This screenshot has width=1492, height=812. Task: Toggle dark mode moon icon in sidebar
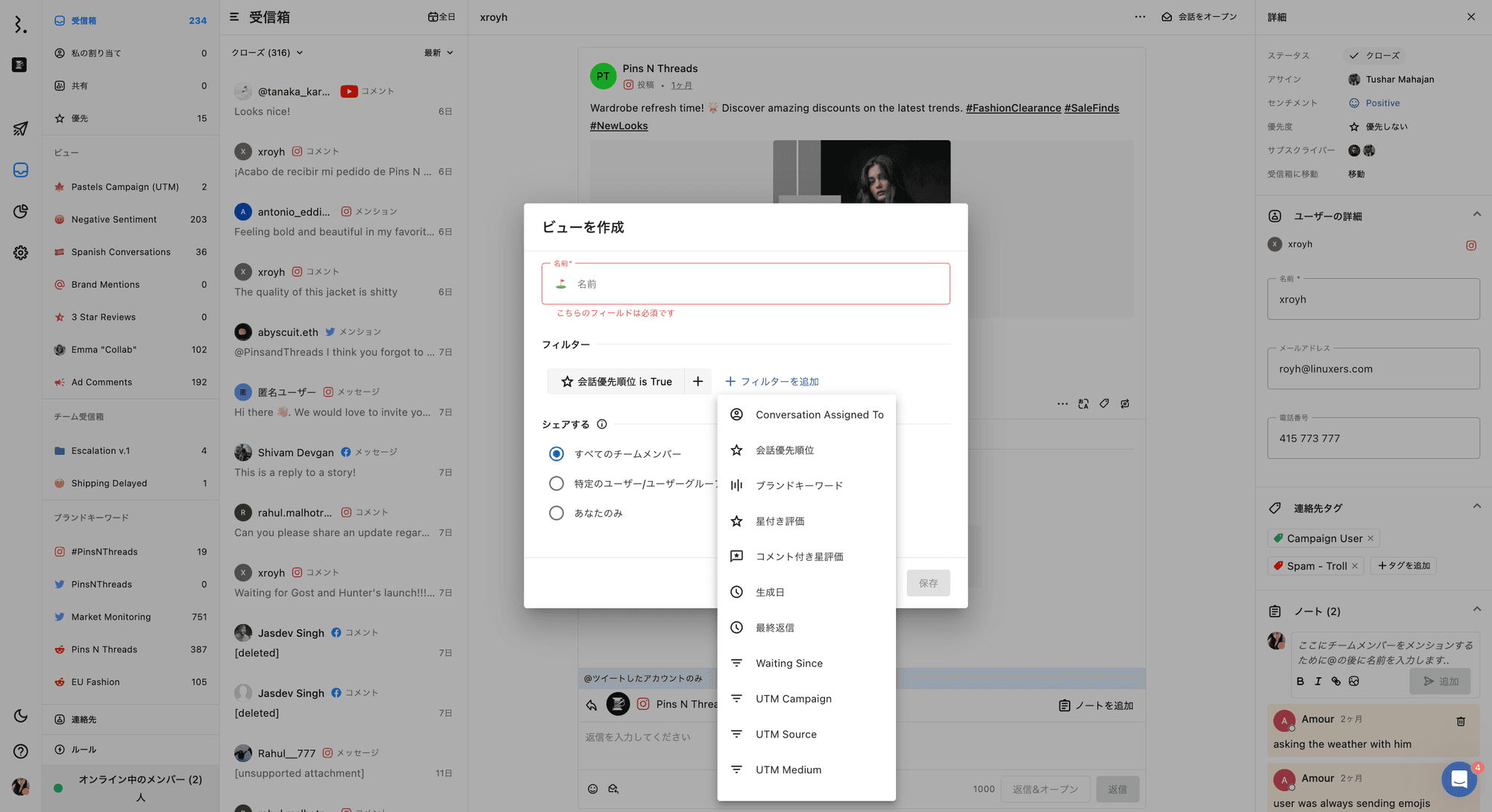coord(20,716)
